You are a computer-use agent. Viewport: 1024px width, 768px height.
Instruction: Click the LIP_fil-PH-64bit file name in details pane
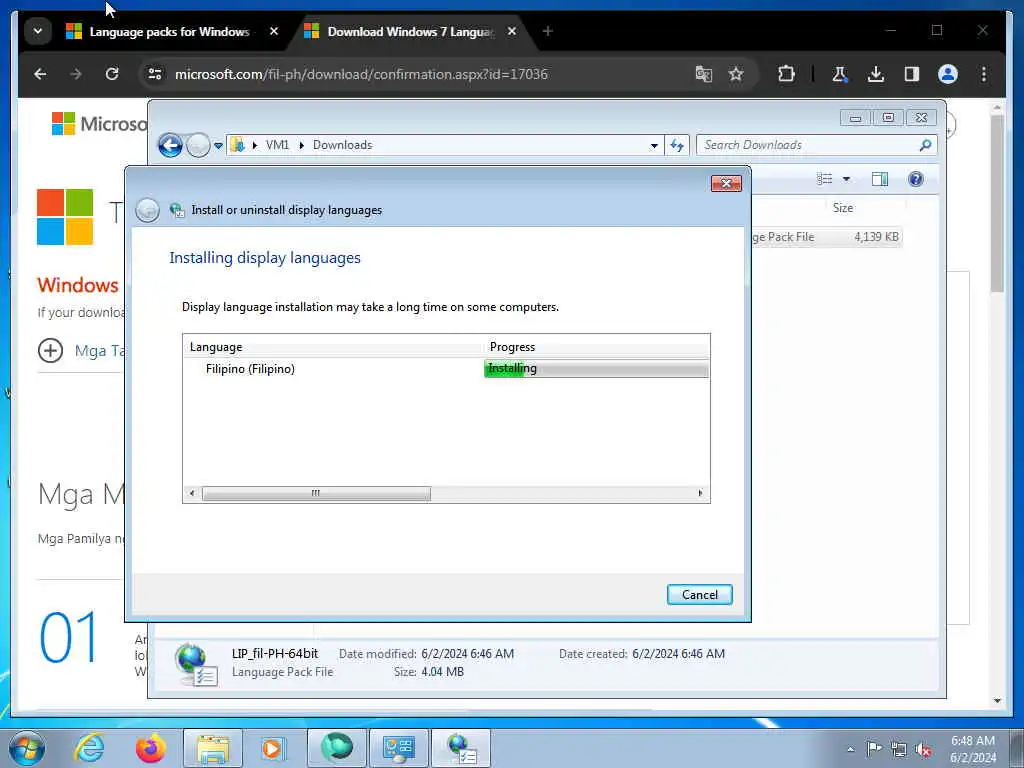[275, 653]
